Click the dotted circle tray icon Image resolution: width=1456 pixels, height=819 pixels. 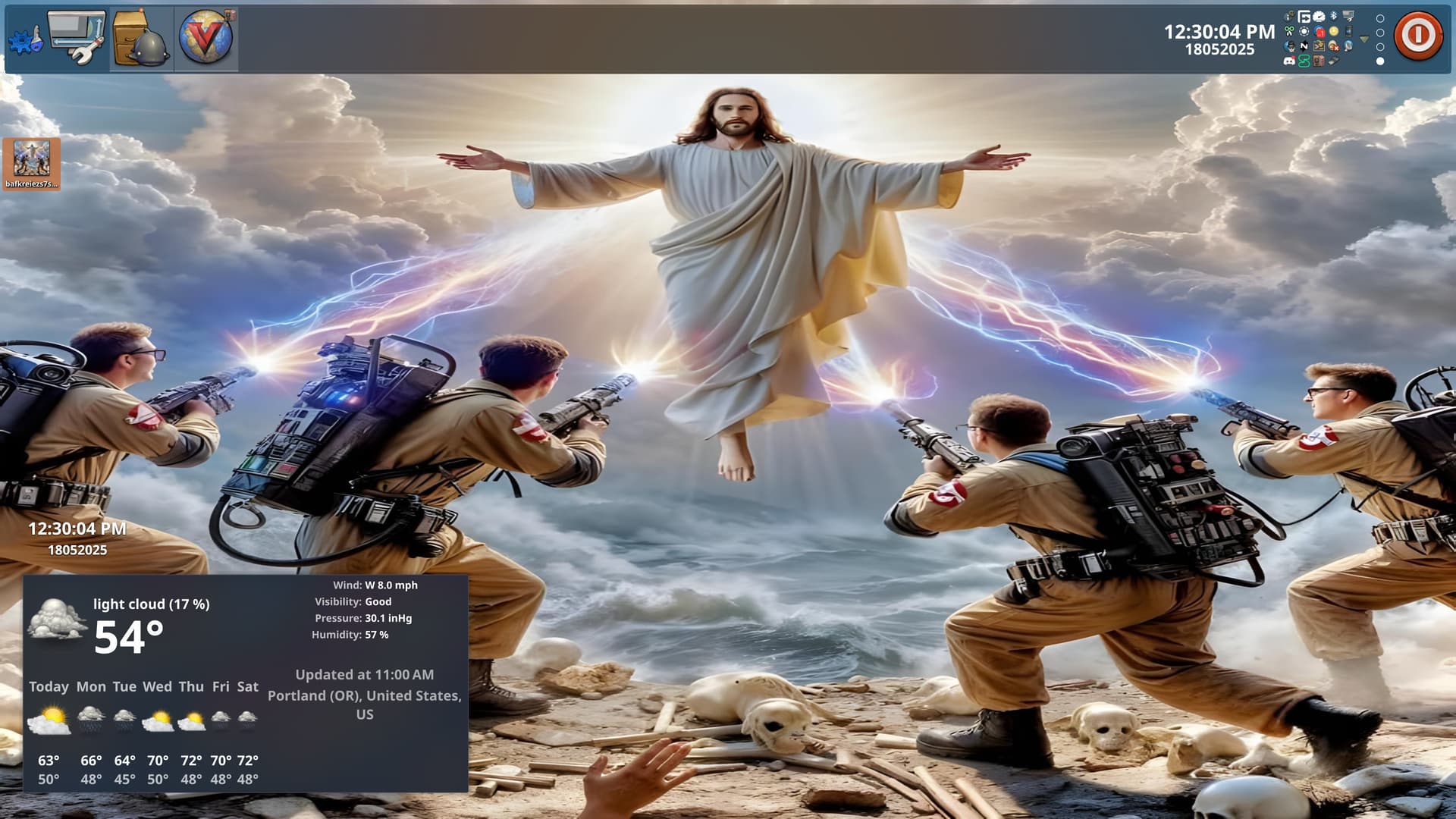click(1304, 31)
